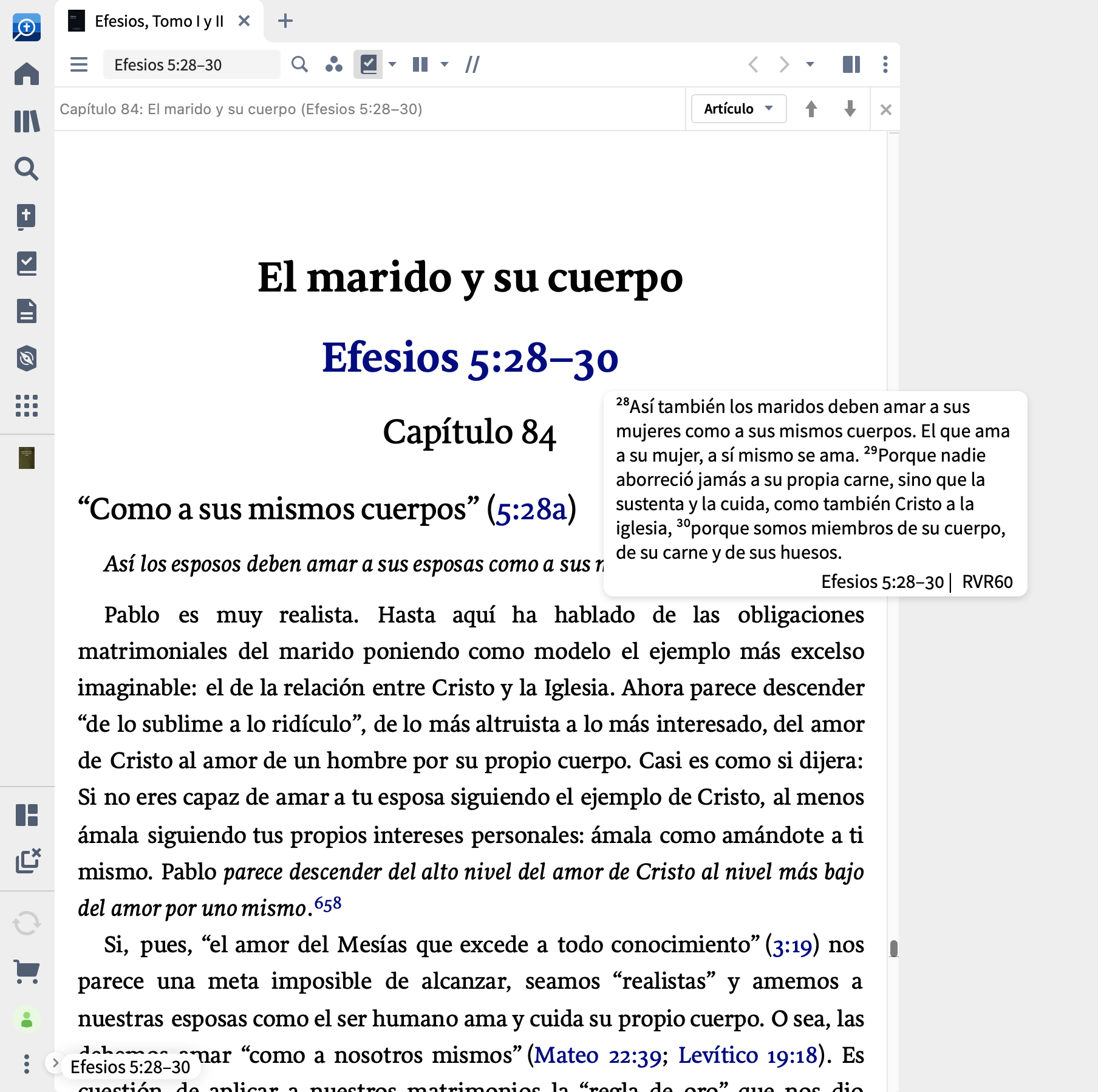Jump to next article with down arrow

pyautogui.click(x=850, y=109)
